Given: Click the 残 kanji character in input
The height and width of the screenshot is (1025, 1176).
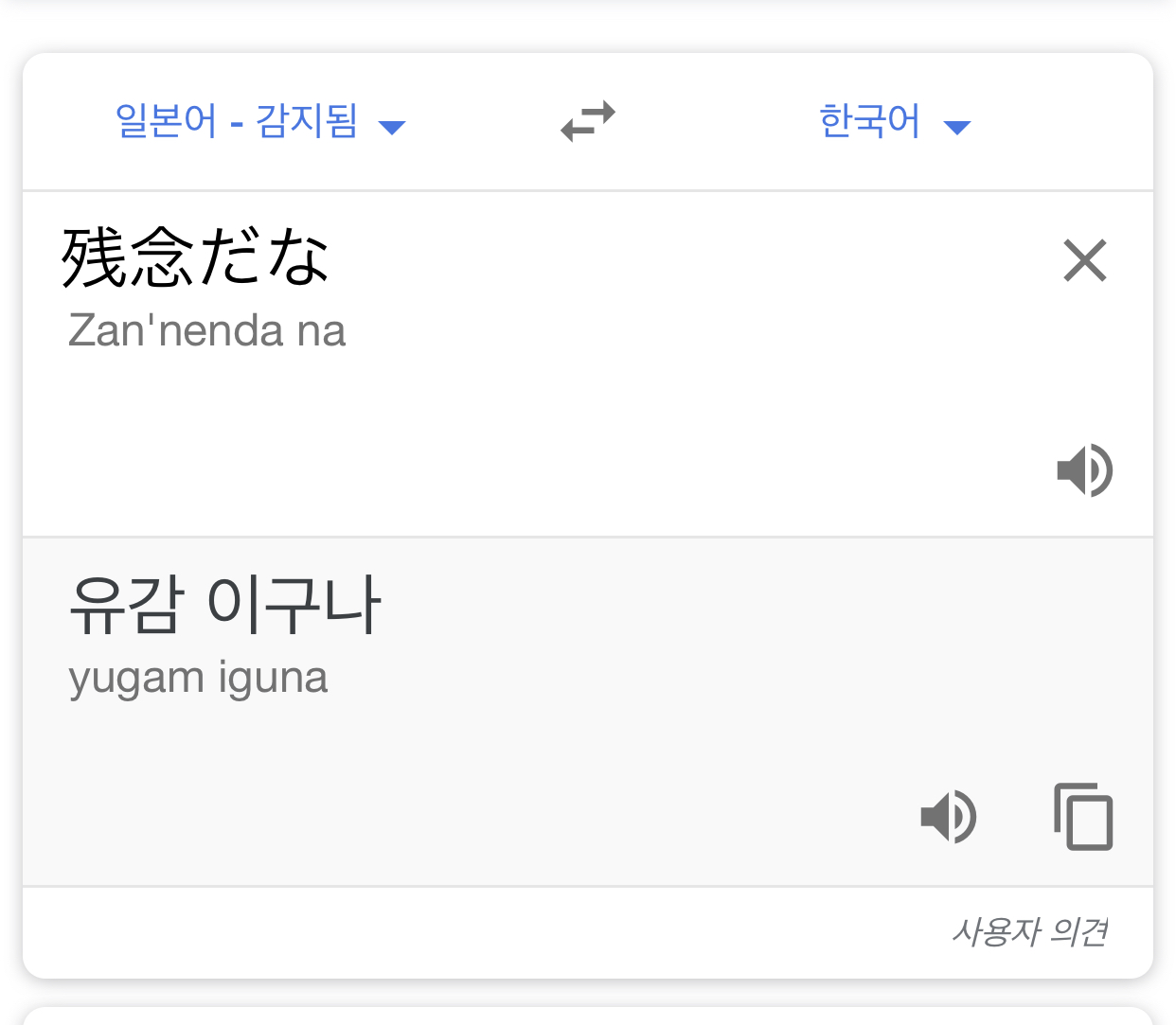Looking at the screenshot, I should pos(94,257).
